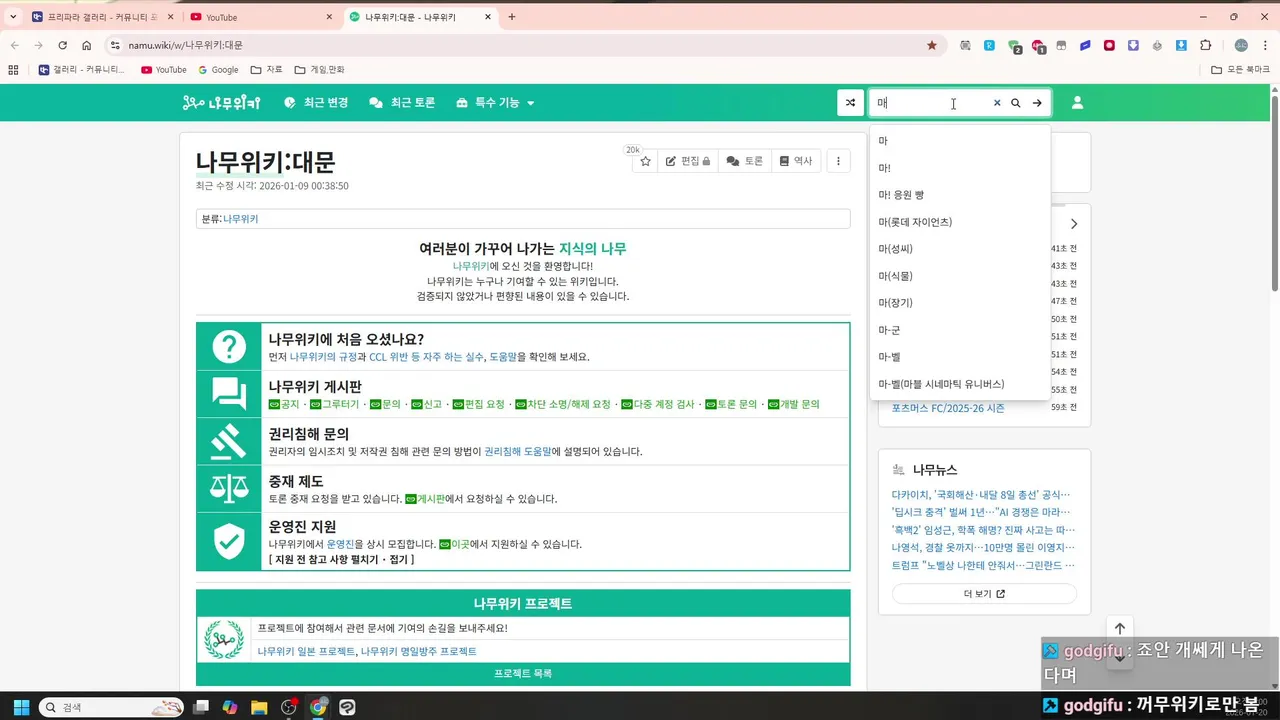
Task: Bookmark this page with the star in the address bar
Action: [x=932, y=45]
